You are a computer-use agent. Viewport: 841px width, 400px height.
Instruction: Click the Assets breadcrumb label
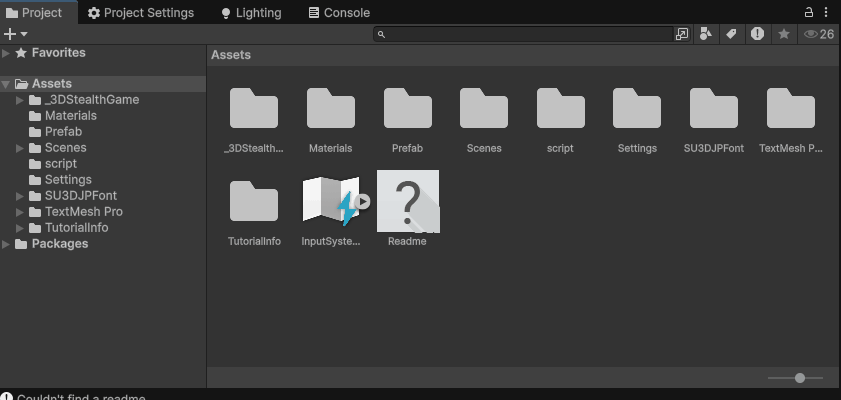(231, 55)
